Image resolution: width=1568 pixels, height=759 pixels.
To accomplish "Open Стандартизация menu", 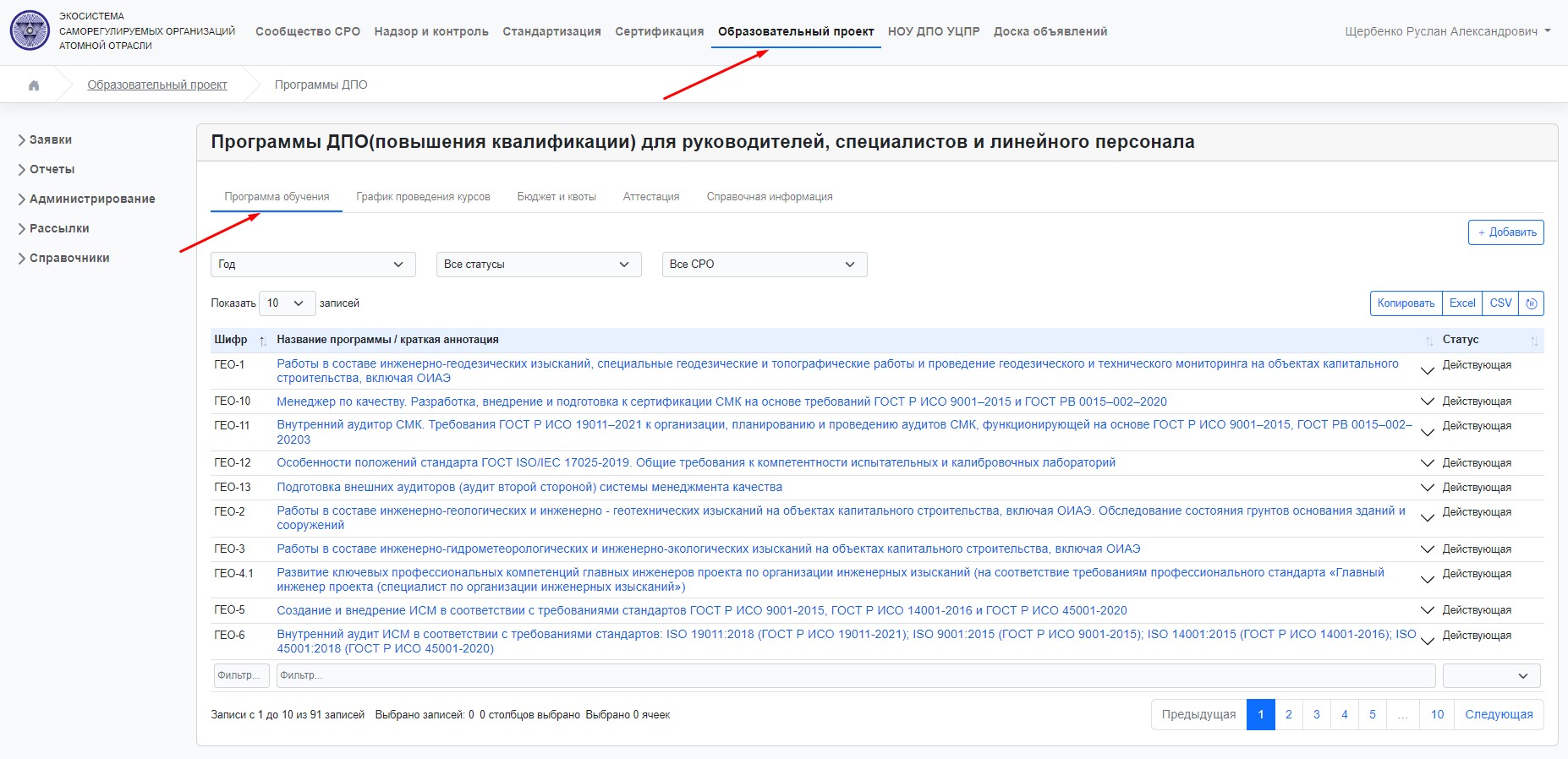I will point(551,31).
